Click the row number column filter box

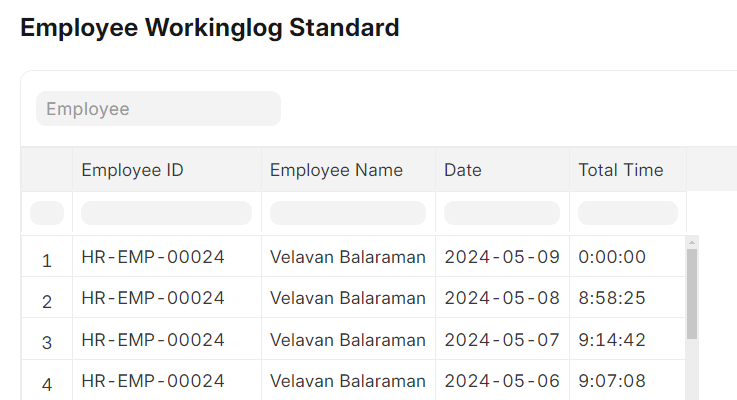pyautogui.click(x=47, y=213)
